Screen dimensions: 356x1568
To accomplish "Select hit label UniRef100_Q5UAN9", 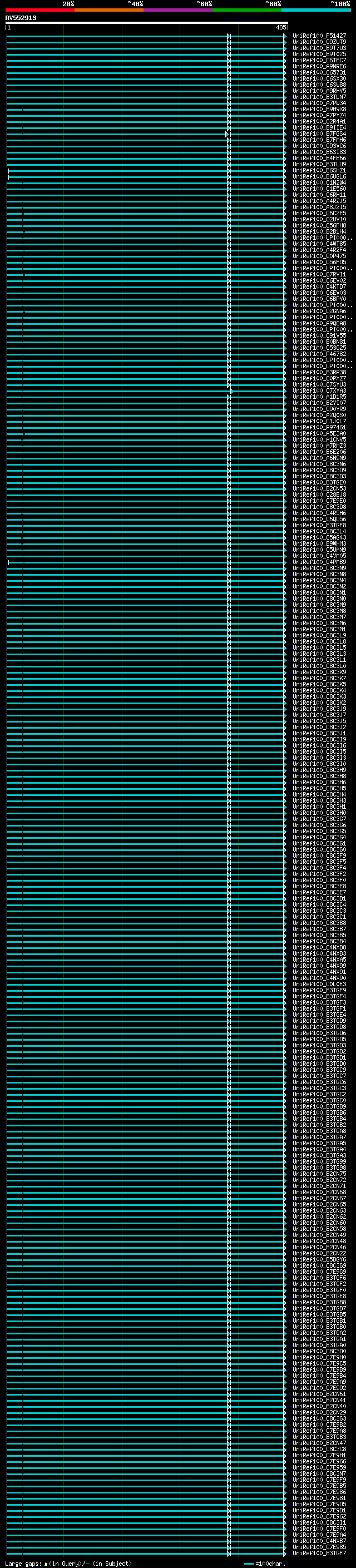I will point(319,550).
